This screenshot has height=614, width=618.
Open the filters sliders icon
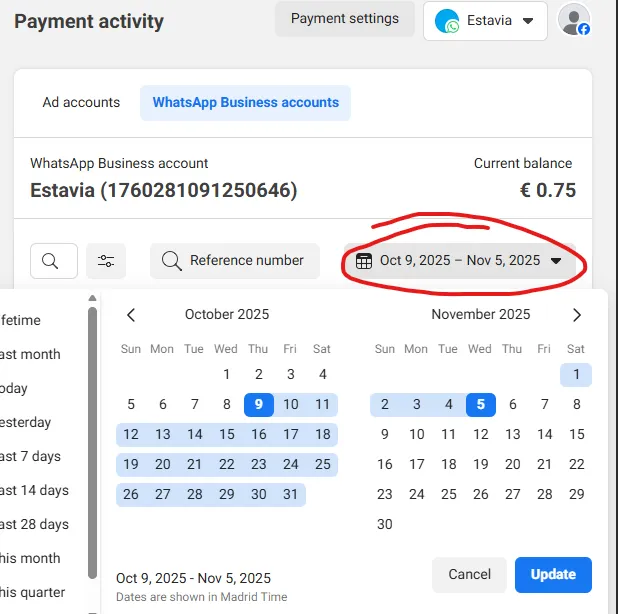(105, 261)
